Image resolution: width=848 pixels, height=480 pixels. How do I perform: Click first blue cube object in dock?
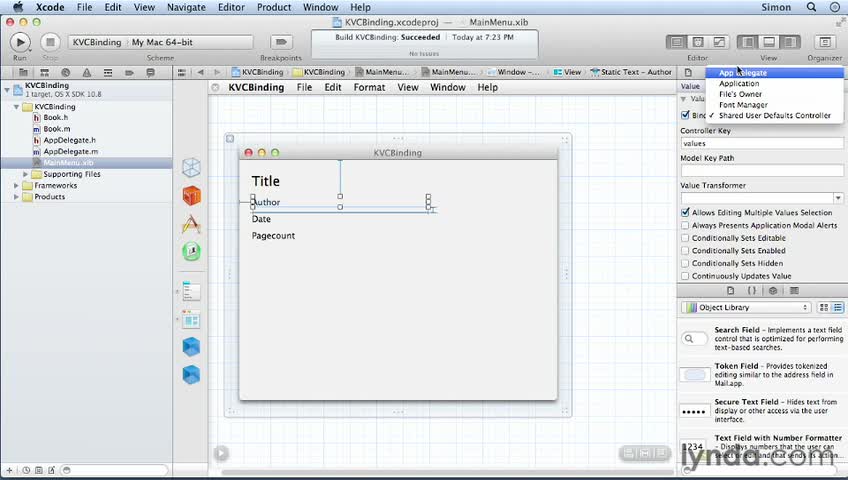(191, 346)
